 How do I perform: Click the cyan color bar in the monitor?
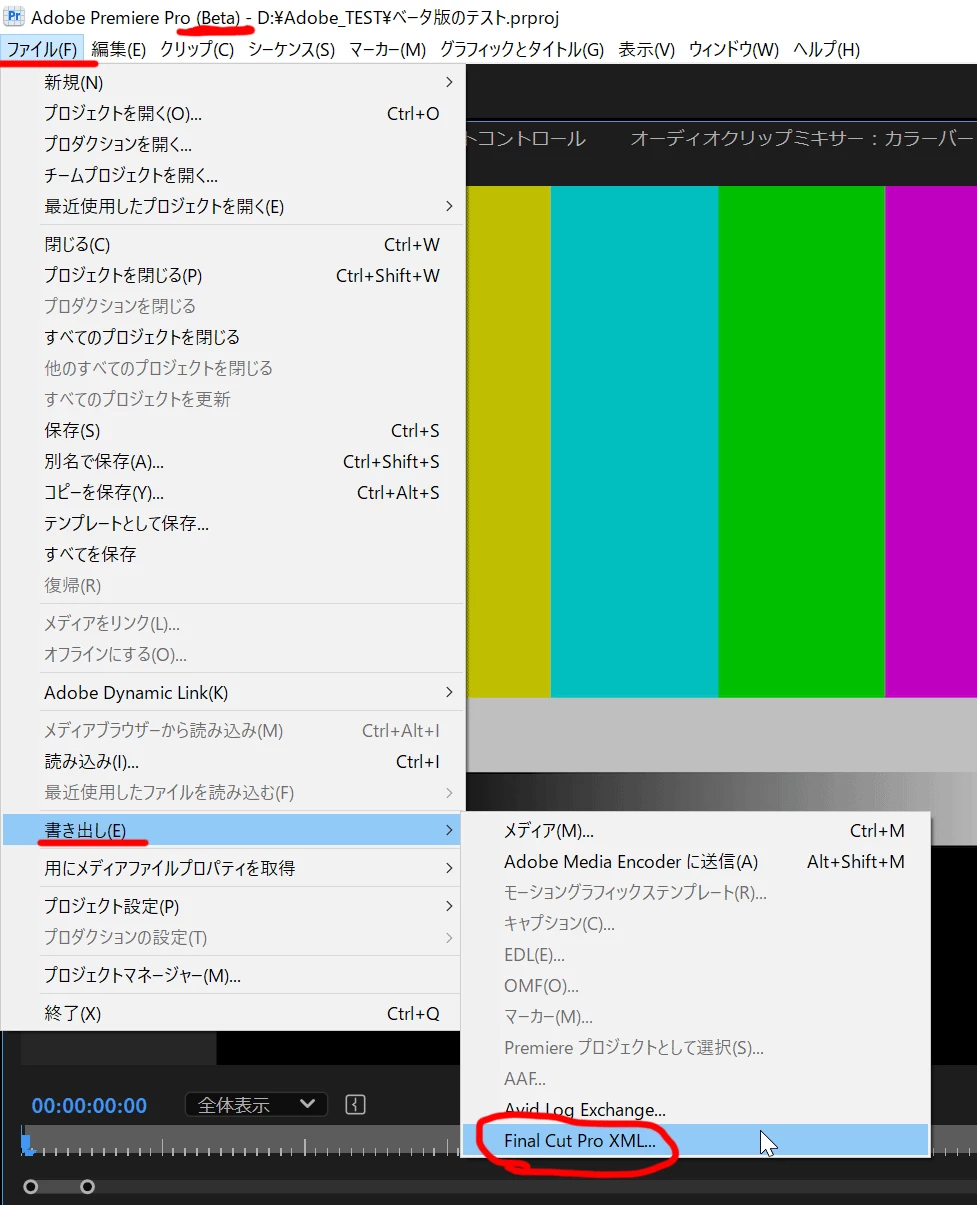point(634,441)
